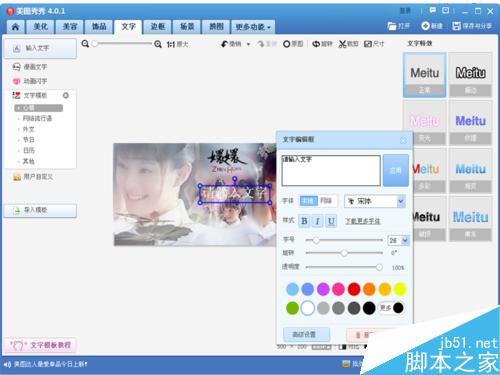Click the blue 应用 button

(396, 170)
